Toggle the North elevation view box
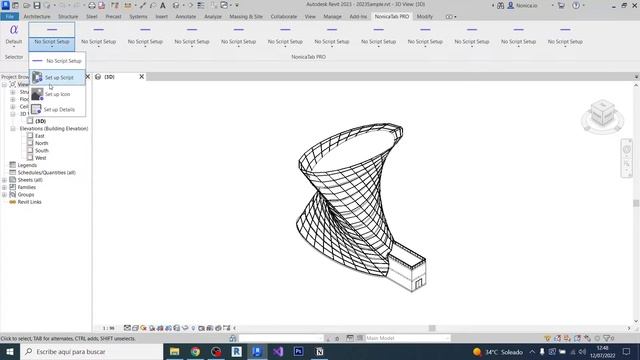 coord(30,143)
